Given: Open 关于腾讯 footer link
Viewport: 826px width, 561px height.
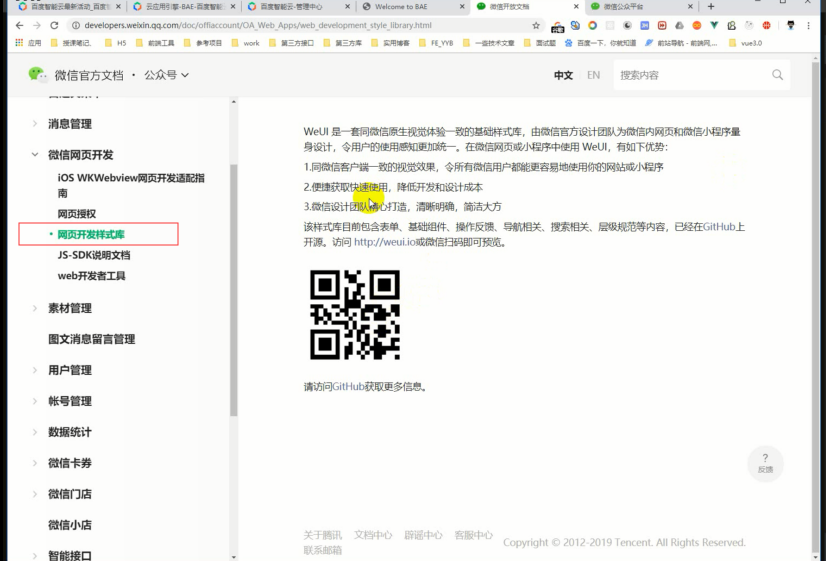Looking at the screenshot, I should pyautogui.click(x=322, y=535).
